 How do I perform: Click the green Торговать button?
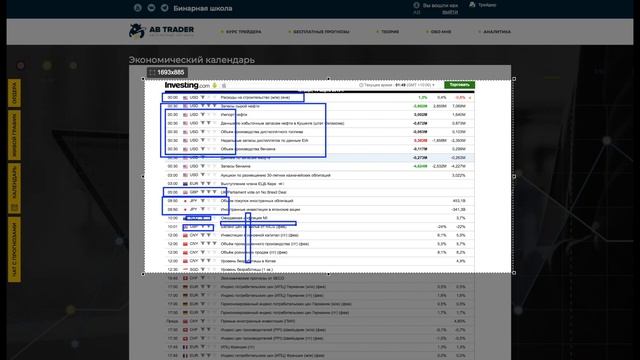coord(459,85)
